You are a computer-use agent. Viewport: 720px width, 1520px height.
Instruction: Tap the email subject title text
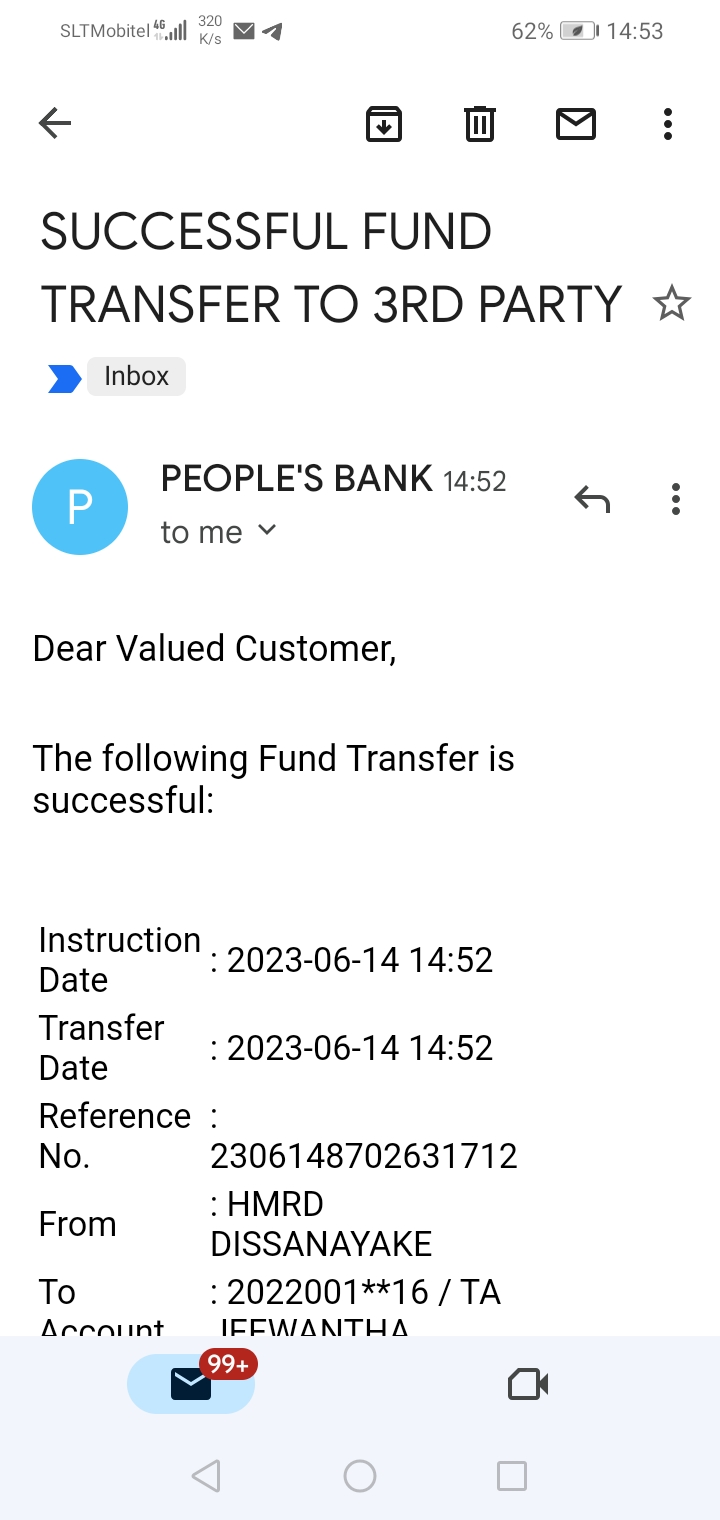(330, 268)
